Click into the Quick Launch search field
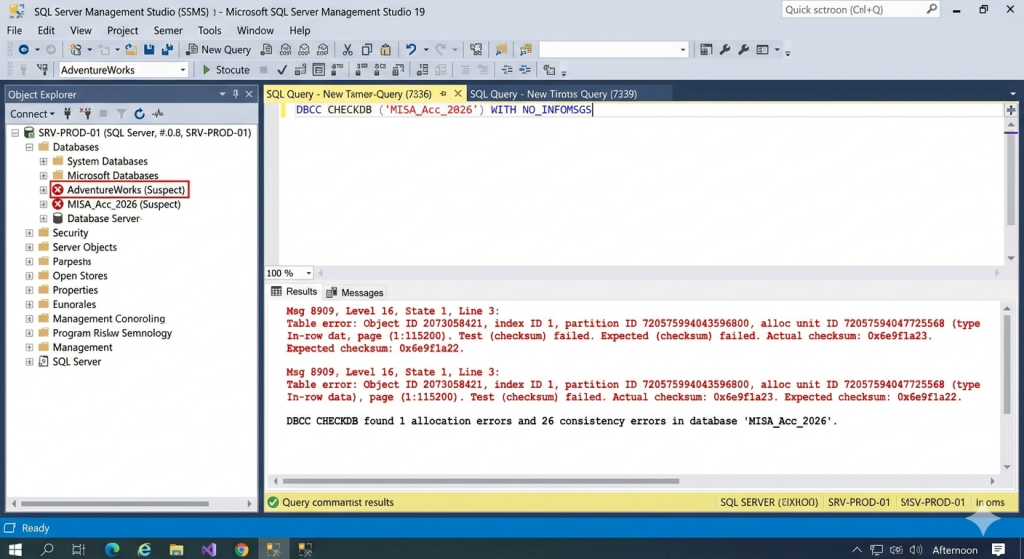The width and height of the screenshot is (1024, 559). (x=853, y=9)
